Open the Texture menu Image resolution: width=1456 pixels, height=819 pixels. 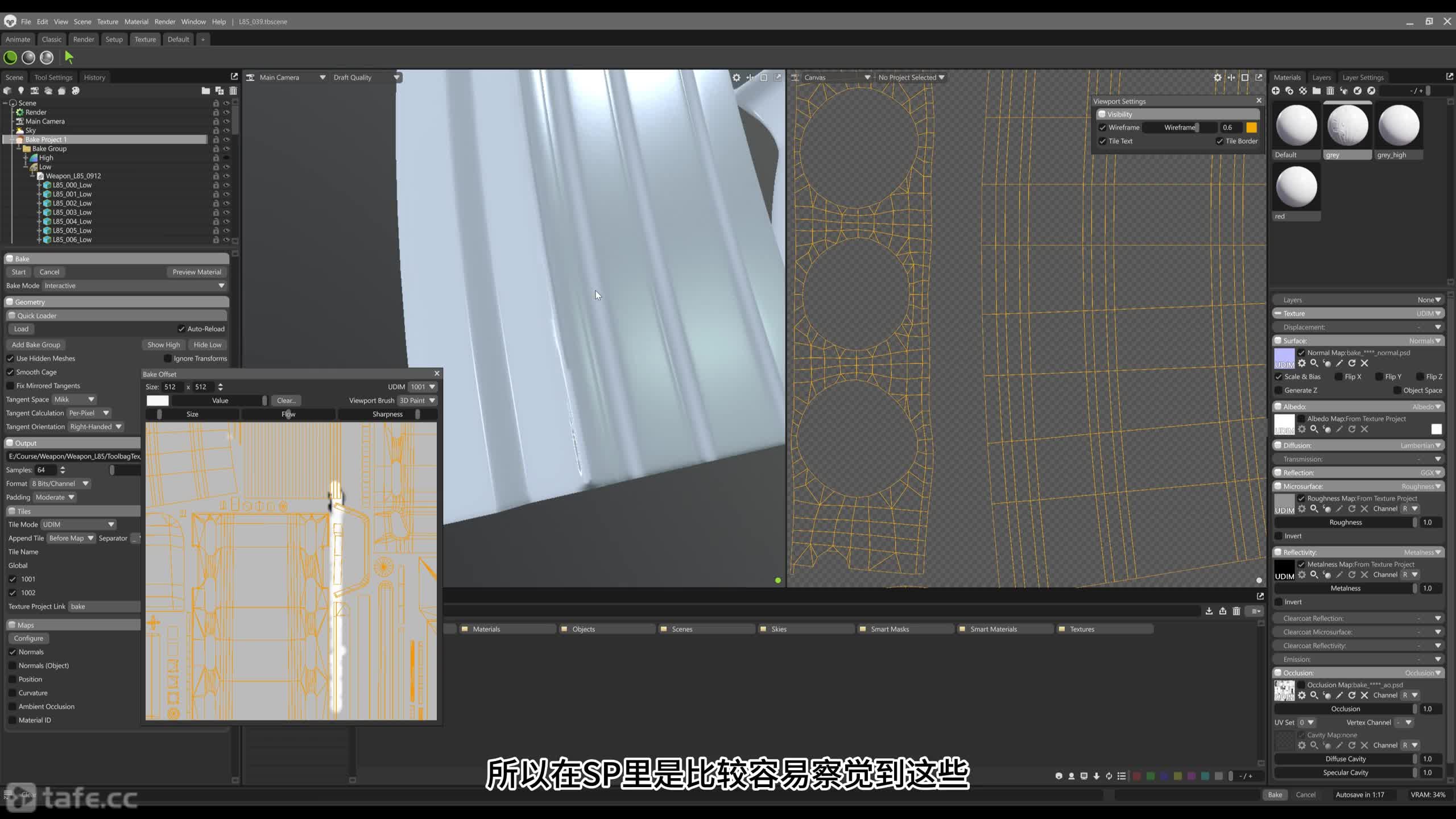[x=107, y=22]
